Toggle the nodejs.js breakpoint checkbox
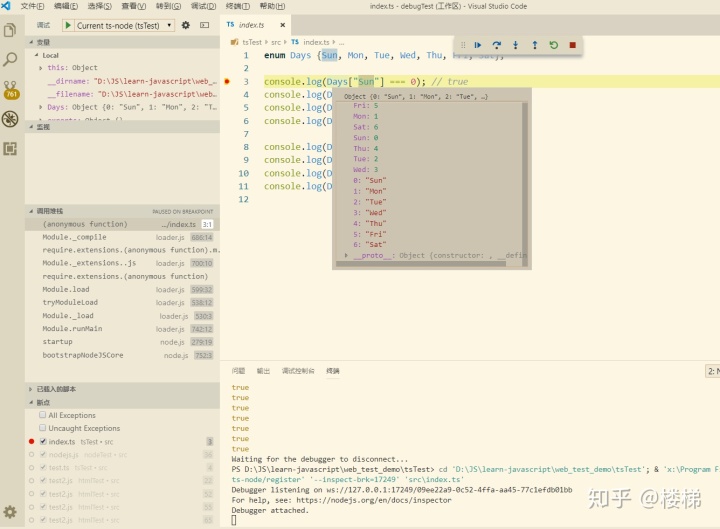Viewport: 720px width, 529px height. 43,455
